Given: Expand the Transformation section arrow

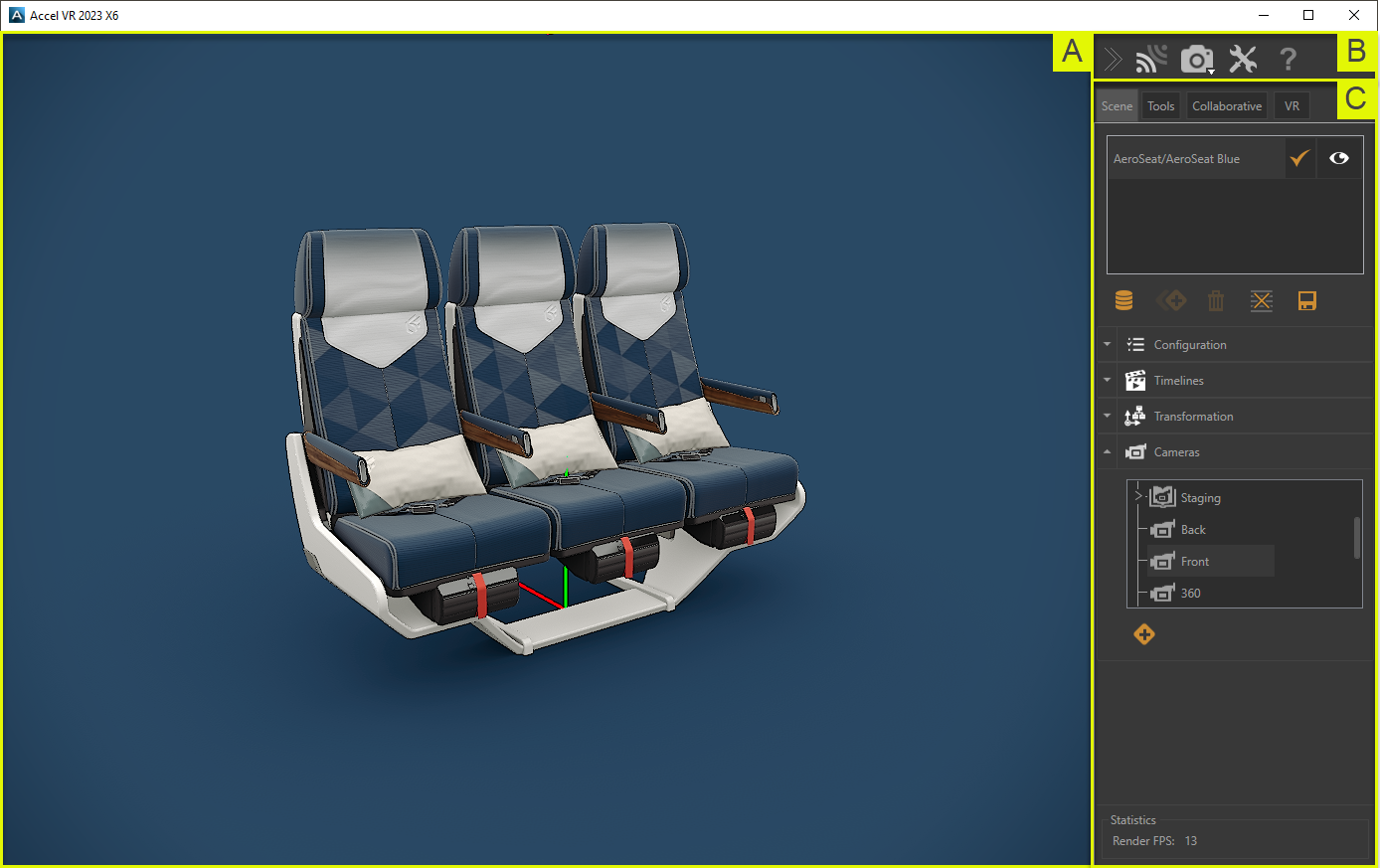Looking at the screenshot, I should click(1108, 417).
